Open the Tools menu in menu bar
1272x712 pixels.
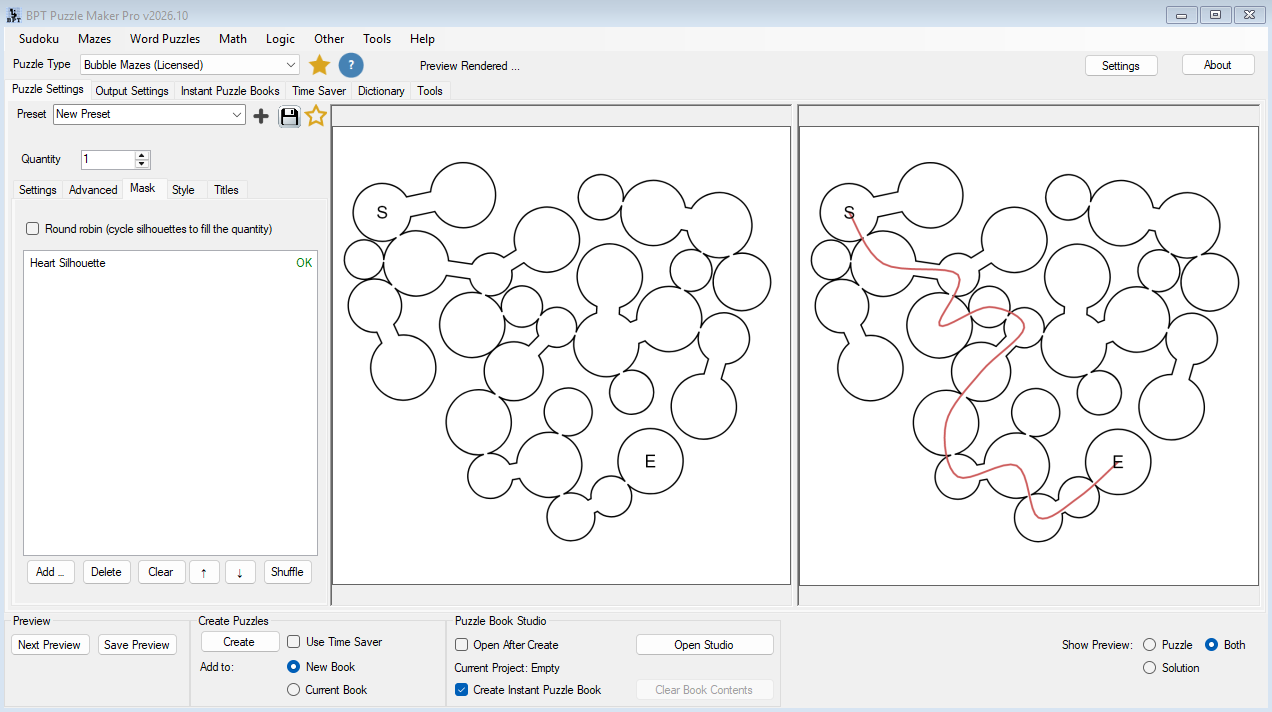pos(377,39)
